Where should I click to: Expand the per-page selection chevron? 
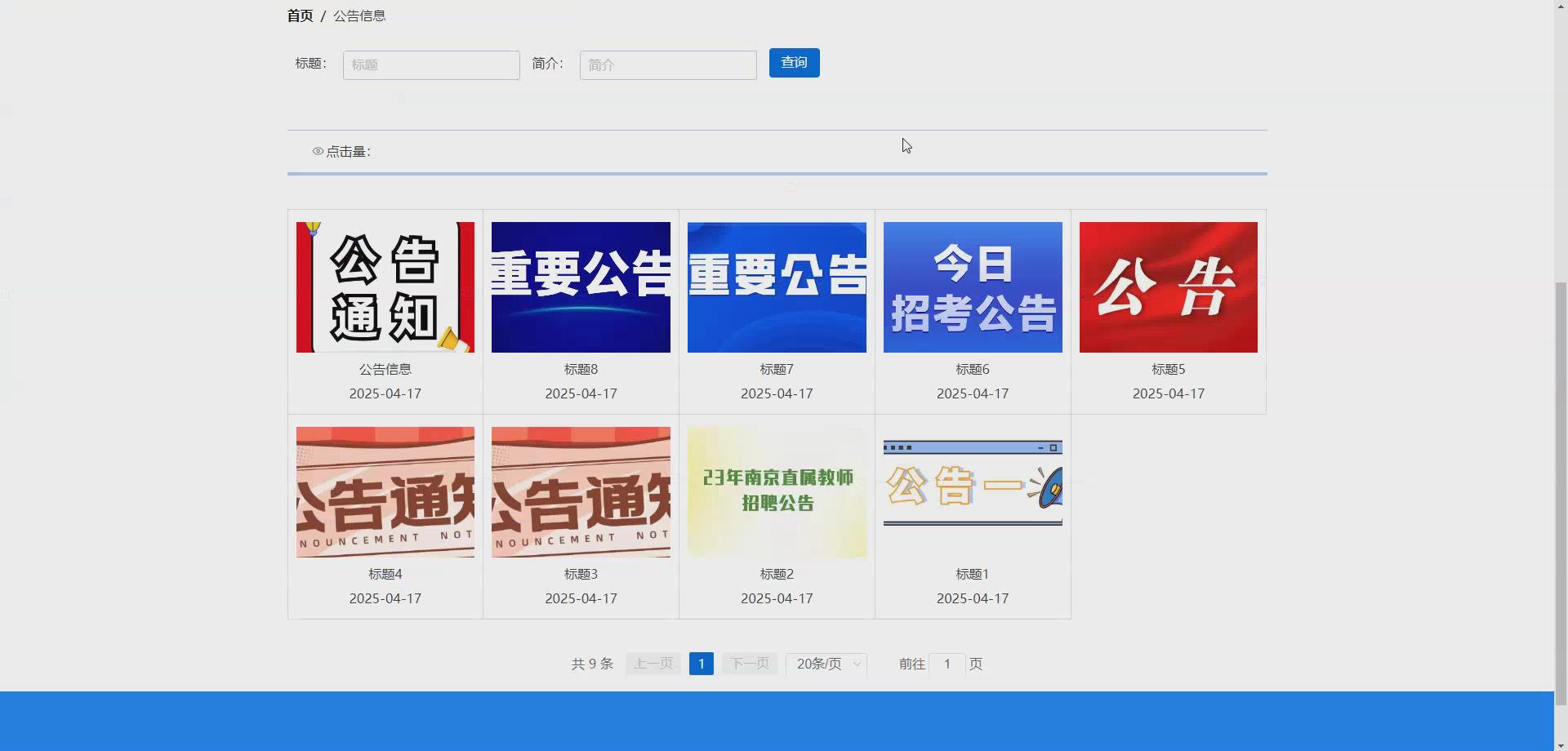pos(855,664)
